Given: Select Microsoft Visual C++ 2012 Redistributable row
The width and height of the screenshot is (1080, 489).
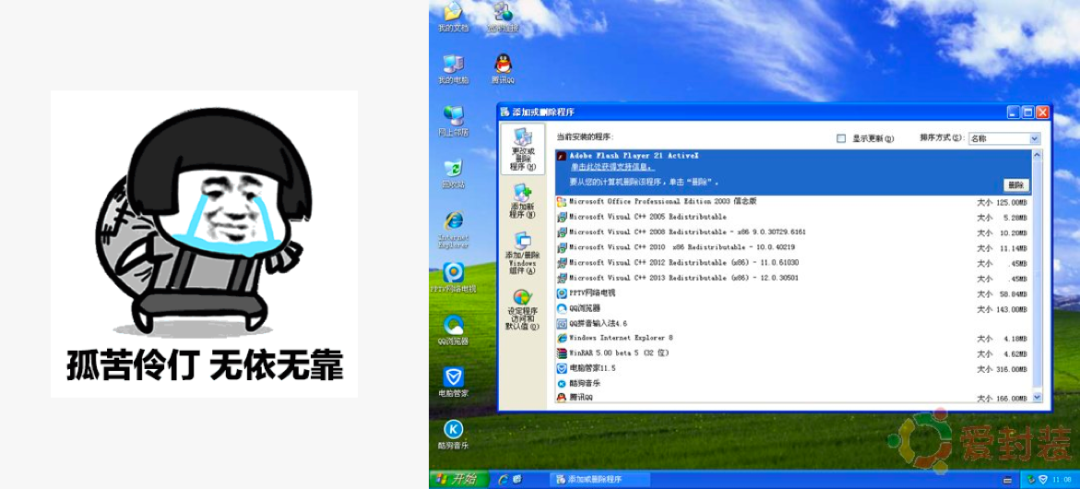Looking at the screenshot, I should point(793,262).
